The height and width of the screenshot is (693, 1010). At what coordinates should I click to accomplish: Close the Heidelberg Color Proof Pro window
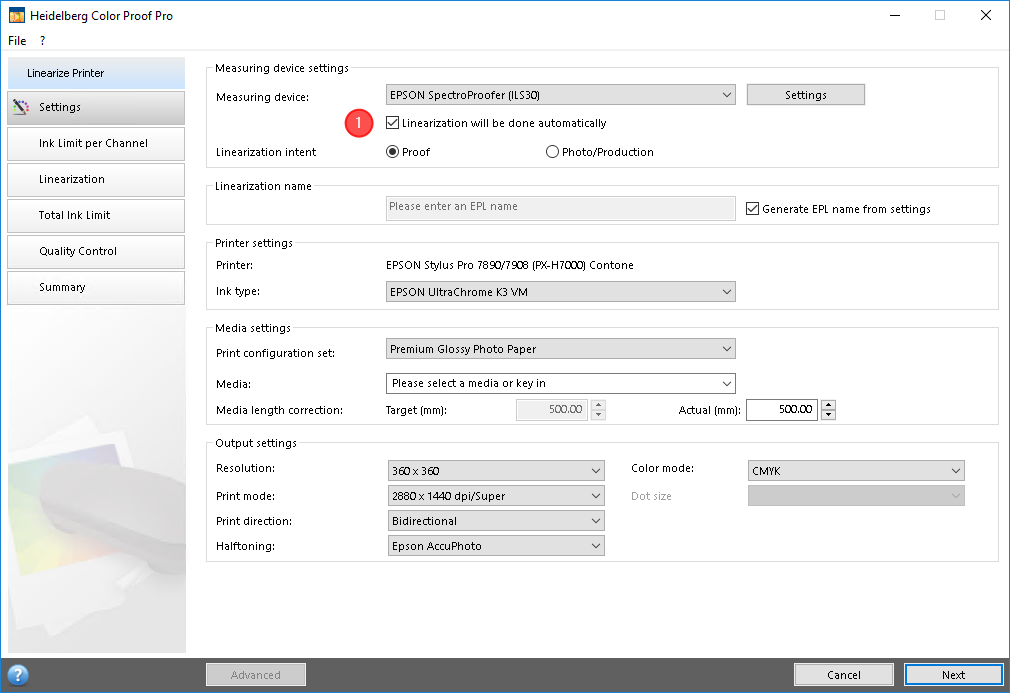(986, 15)
